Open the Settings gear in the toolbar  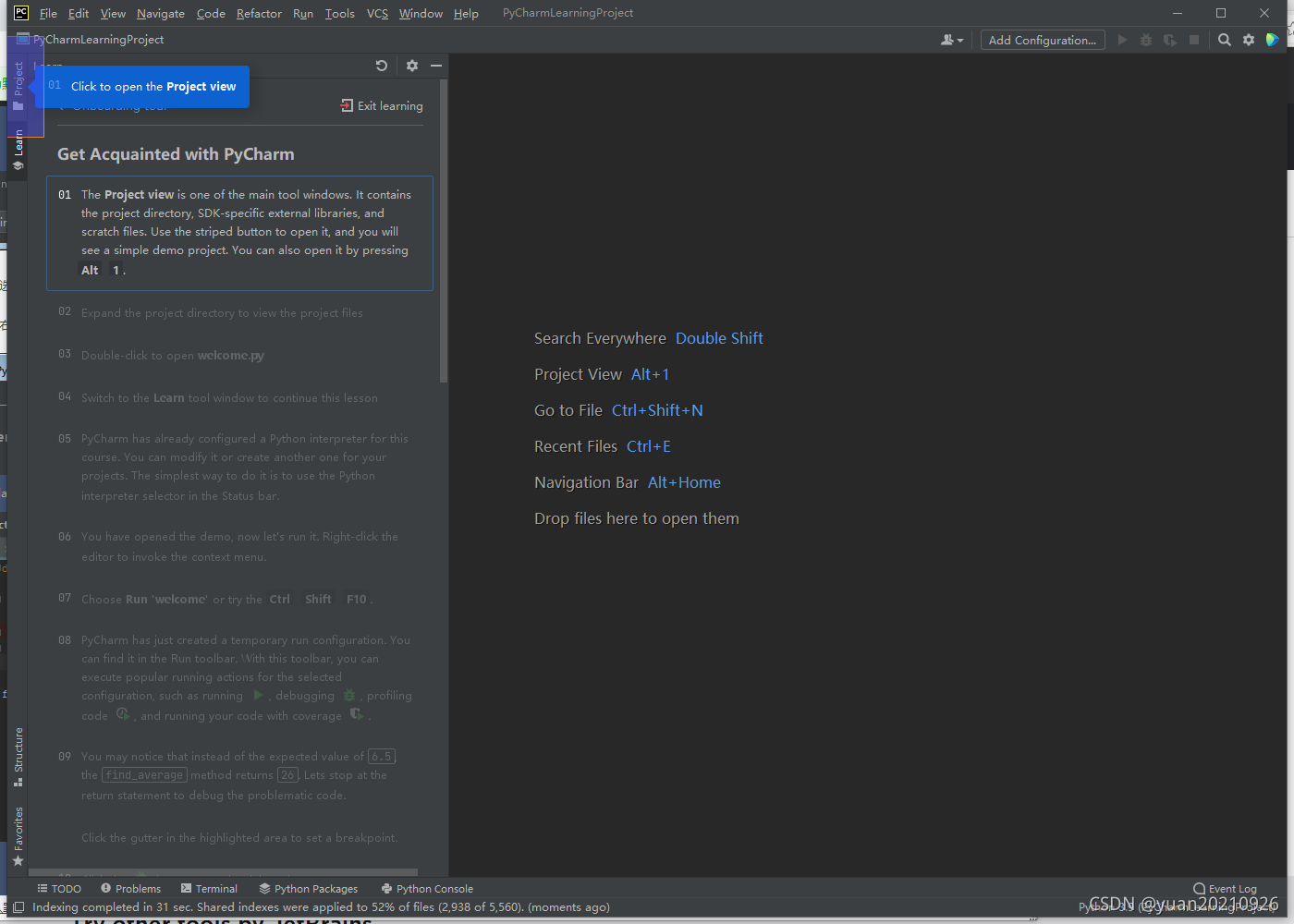tap(1248, 40)
